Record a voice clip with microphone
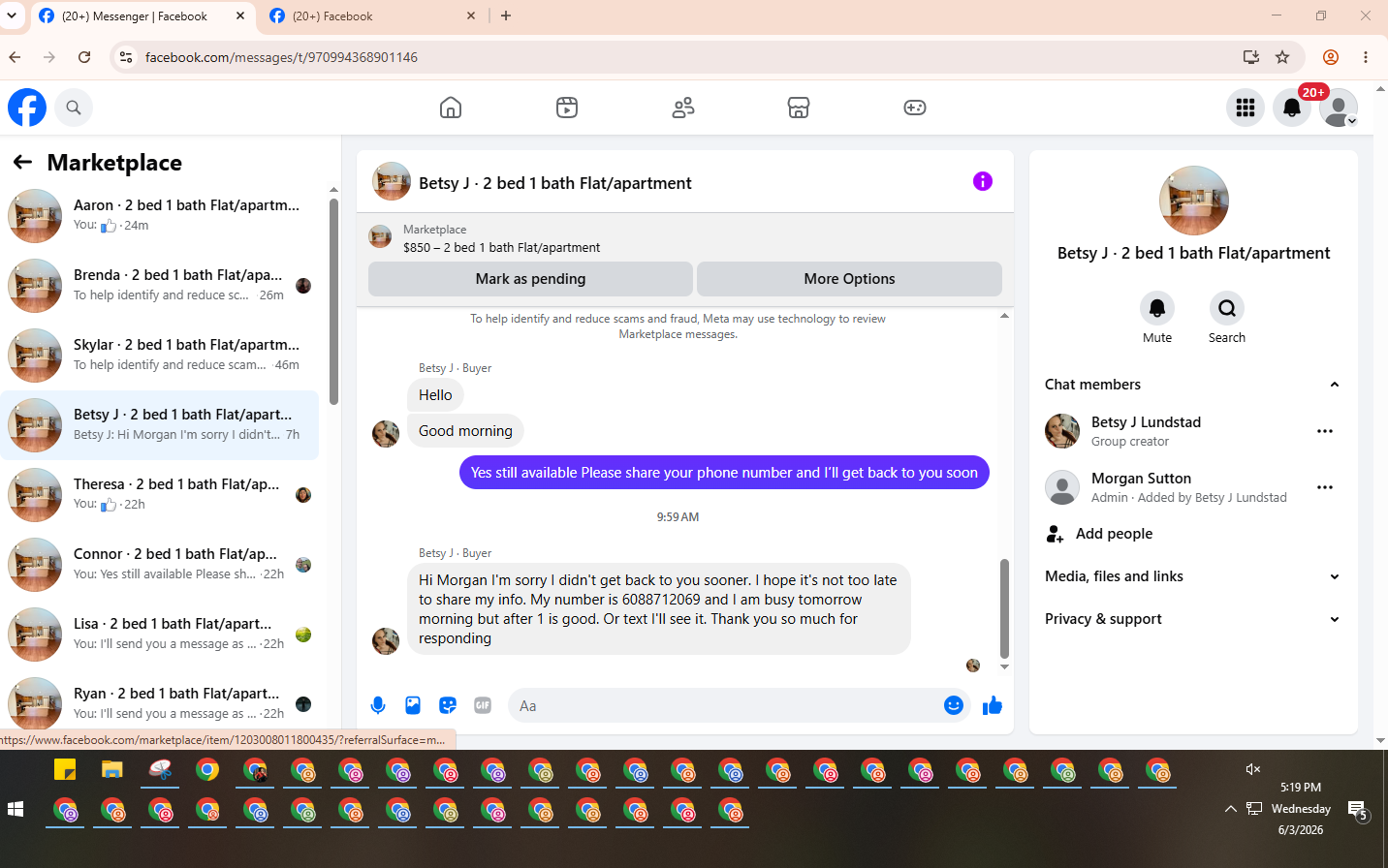1388x868 pixels. click(378, 705)
